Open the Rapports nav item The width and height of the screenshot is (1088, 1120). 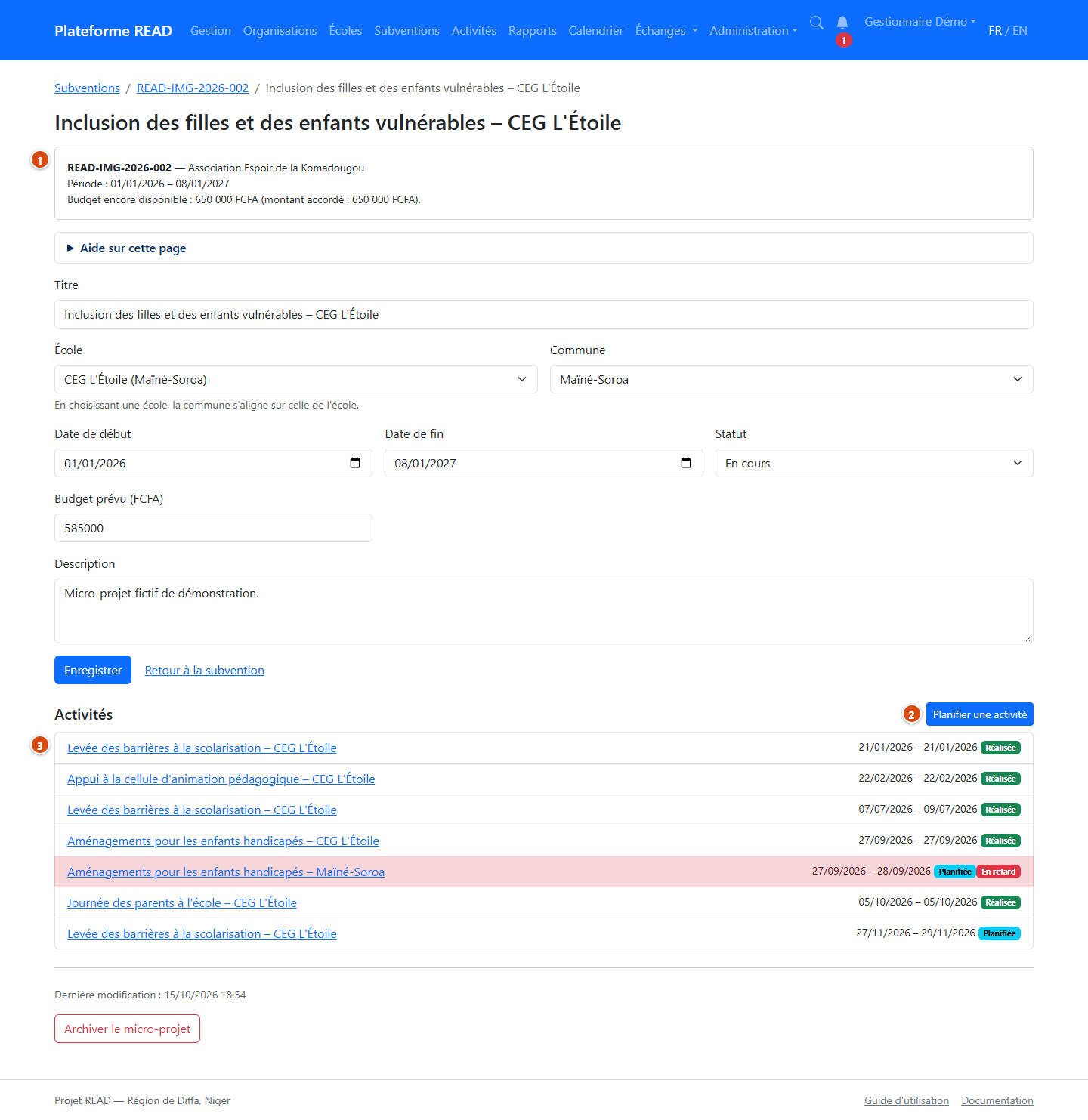click(x=533, y=31)
